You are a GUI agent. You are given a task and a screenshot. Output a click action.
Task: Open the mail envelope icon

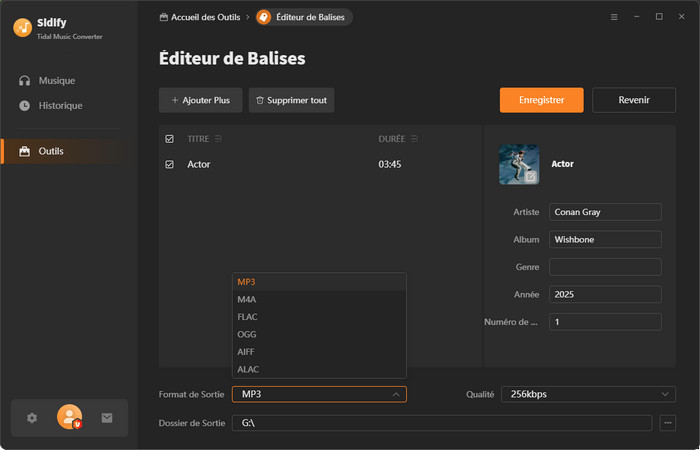pyautogui.click(x=107, y=418)
